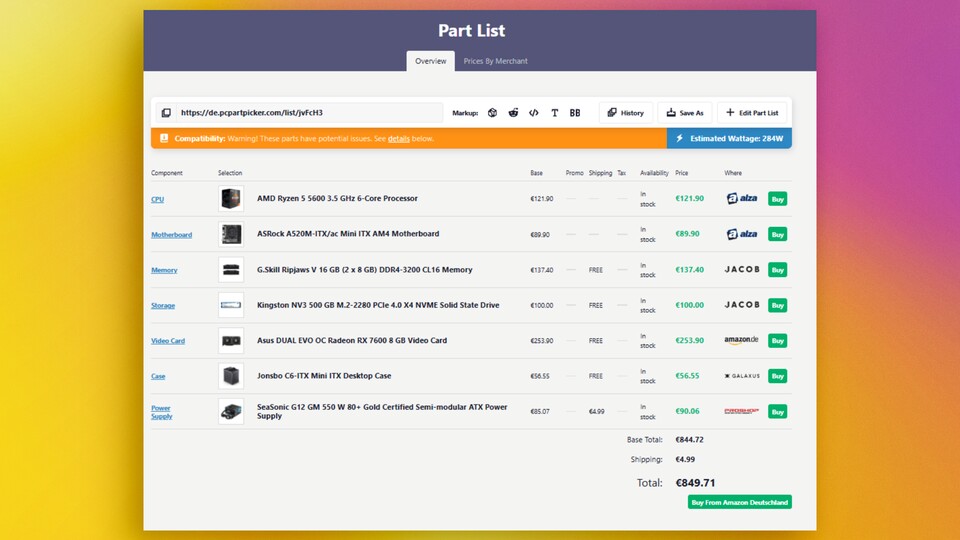This screenshot has height=540, width=960.
Task: Open G.Skill Ripjaws V memory name
Action: 364,269
